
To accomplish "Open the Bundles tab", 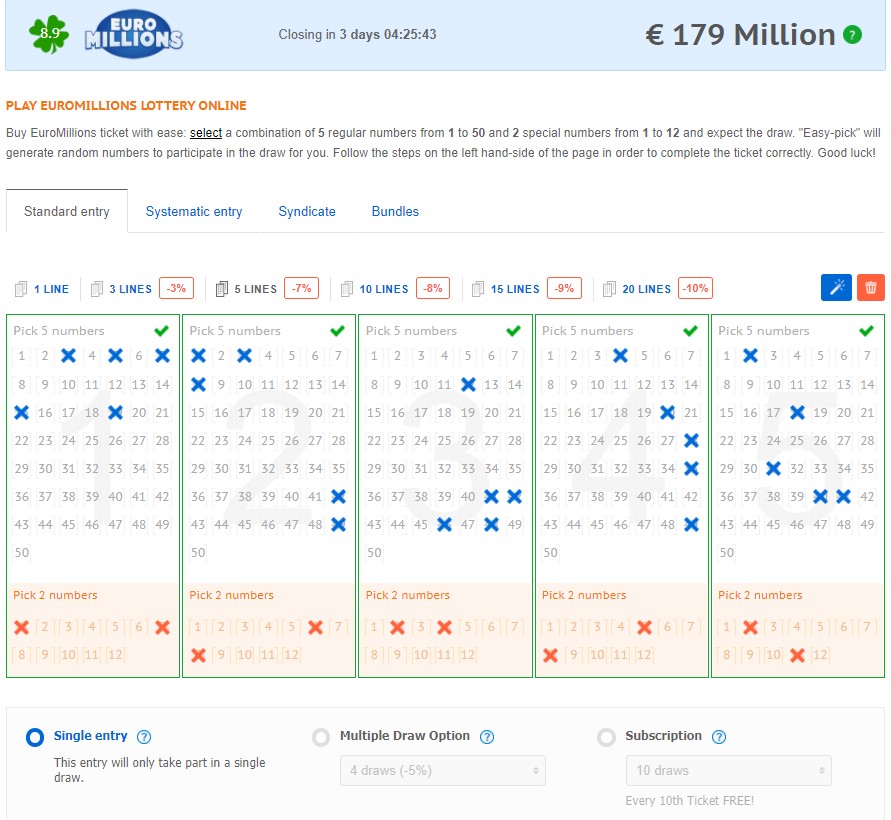I will [395, 211].
